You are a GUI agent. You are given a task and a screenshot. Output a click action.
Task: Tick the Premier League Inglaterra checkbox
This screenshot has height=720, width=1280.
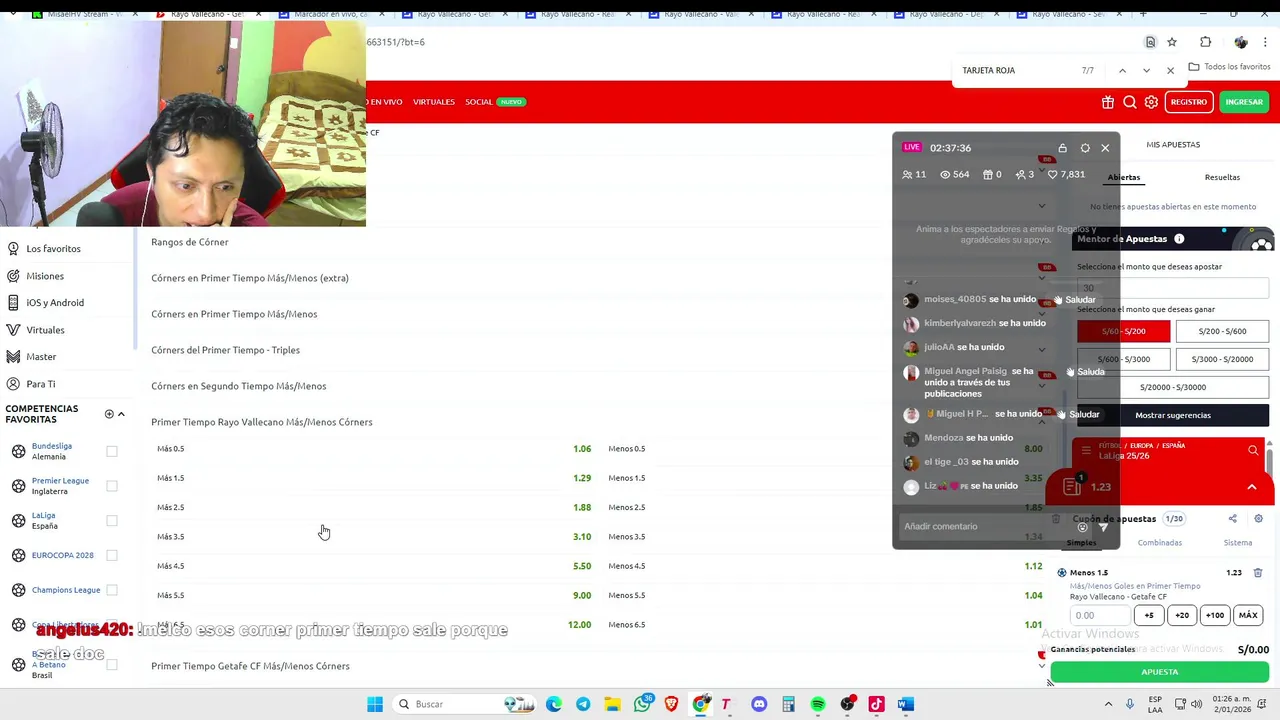pos(112,486)
